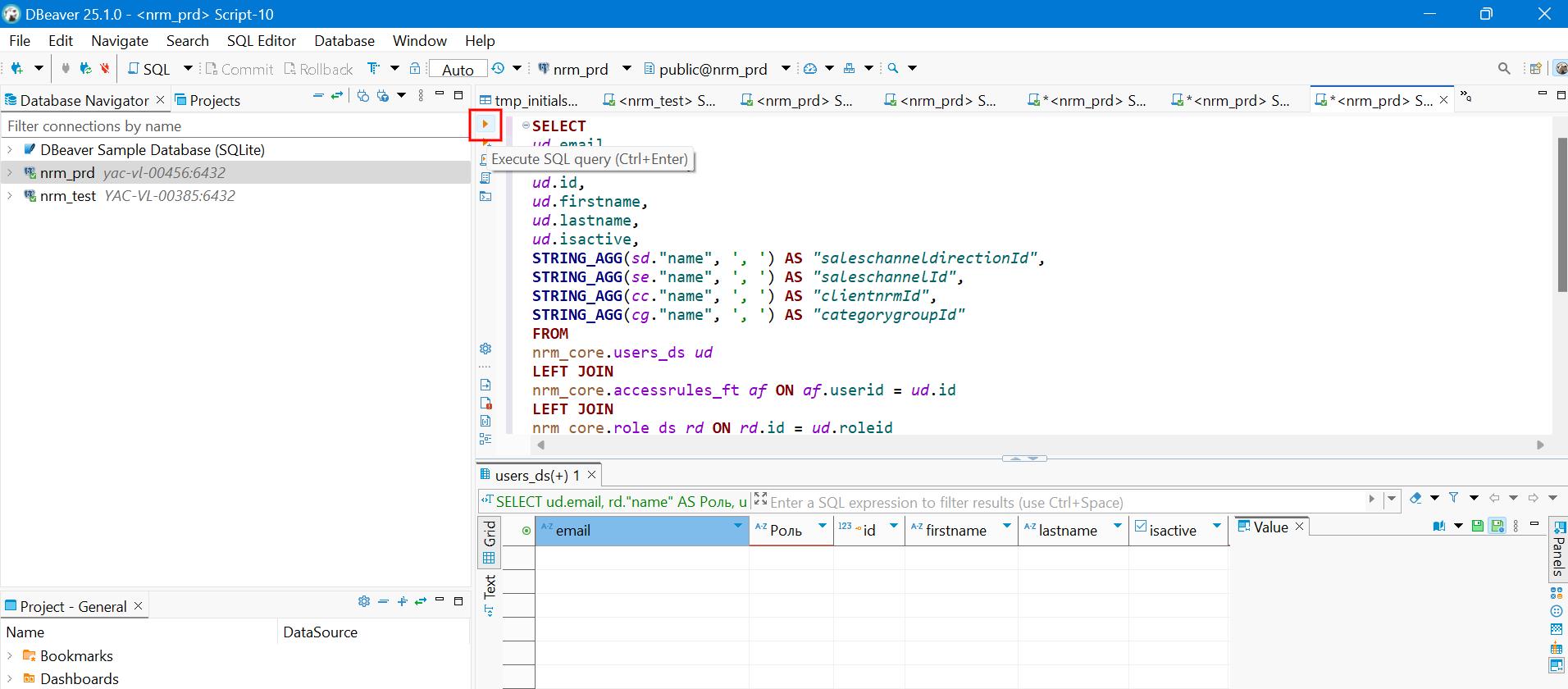Click the transaction log clock icon
The image size is (1568, 689).
(x=497, y=69)
